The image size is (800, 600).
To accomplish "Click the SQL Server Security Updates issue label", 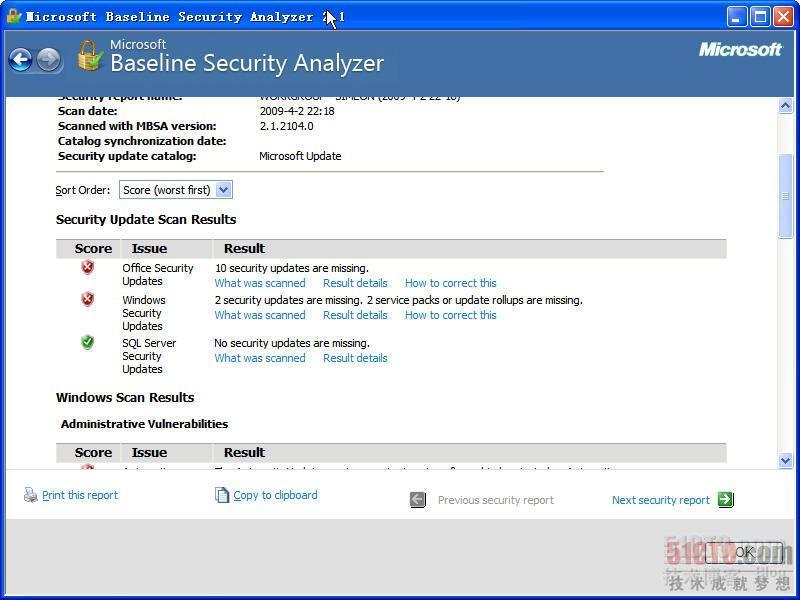I will 149,356.
